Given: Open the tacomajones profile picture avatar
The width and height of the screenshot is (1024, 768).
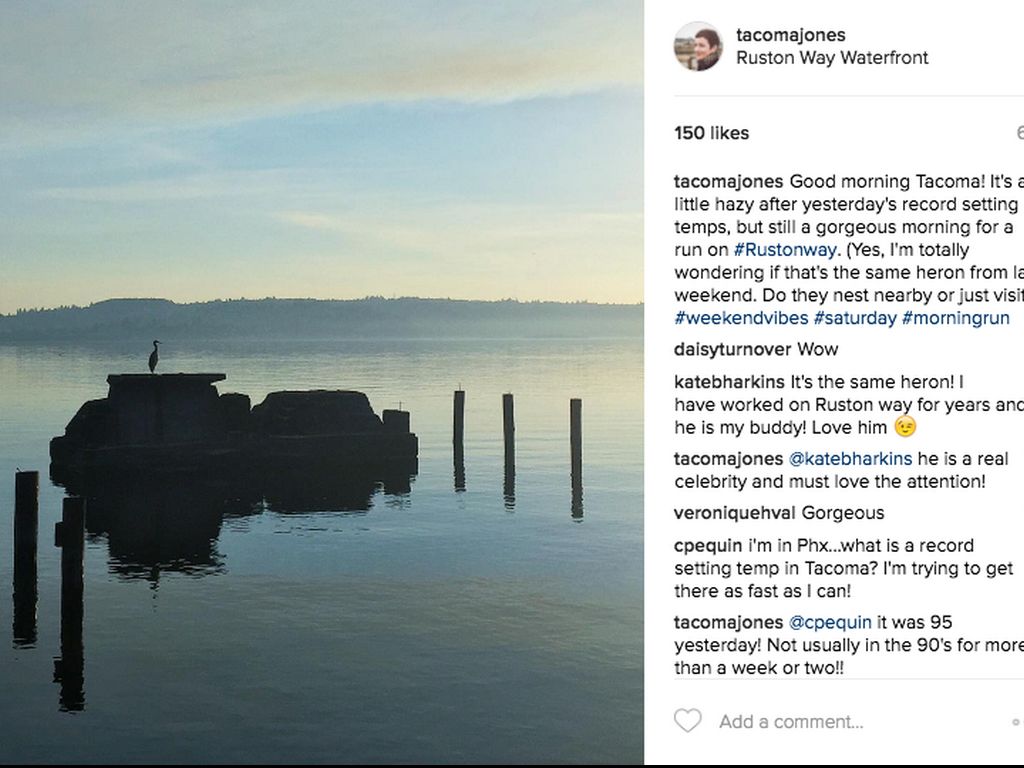Looking at the screenshot, I should pyautogui.click(x=698, y=46).
